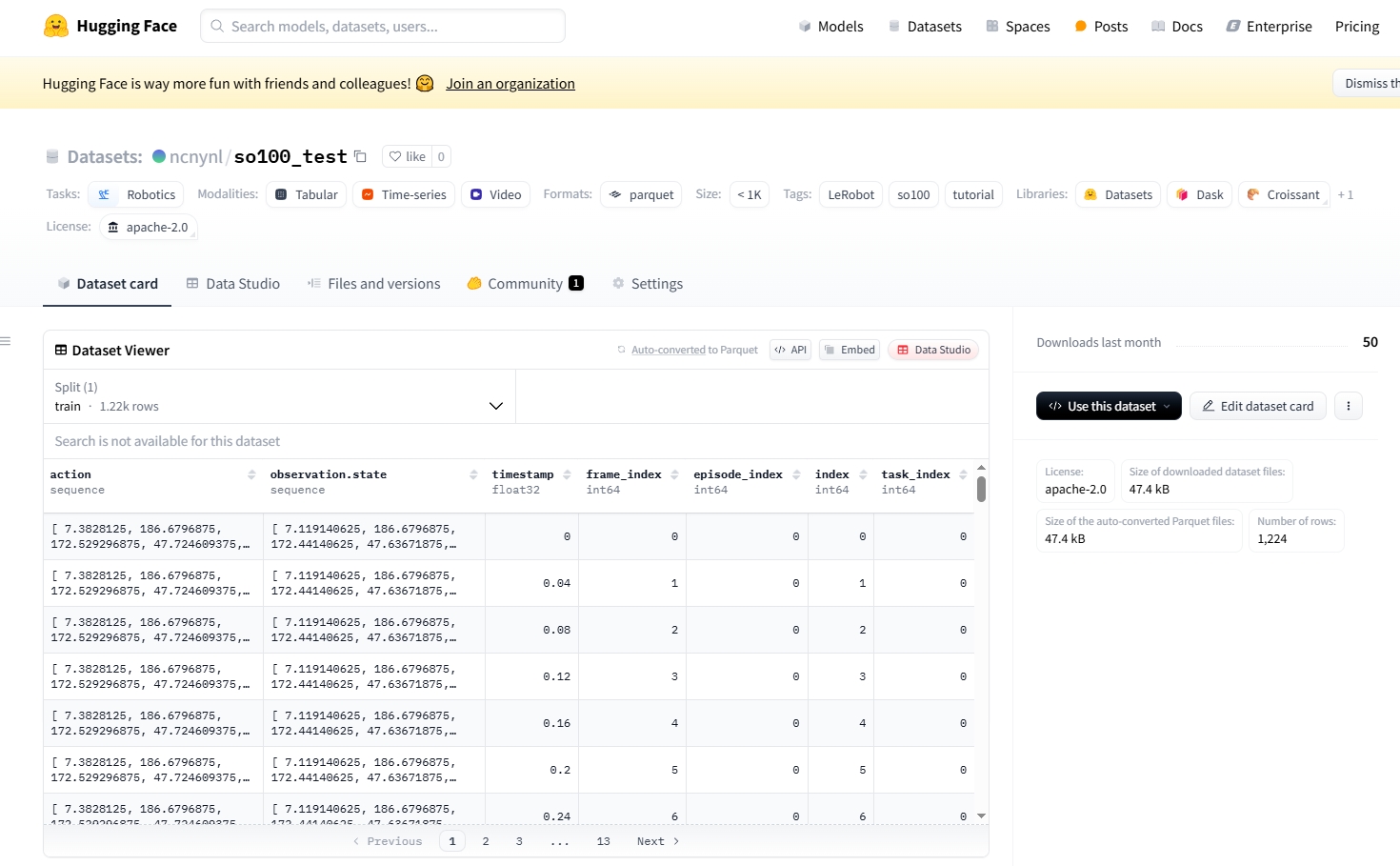Switch to the Files and versions tab

[374, 284]
